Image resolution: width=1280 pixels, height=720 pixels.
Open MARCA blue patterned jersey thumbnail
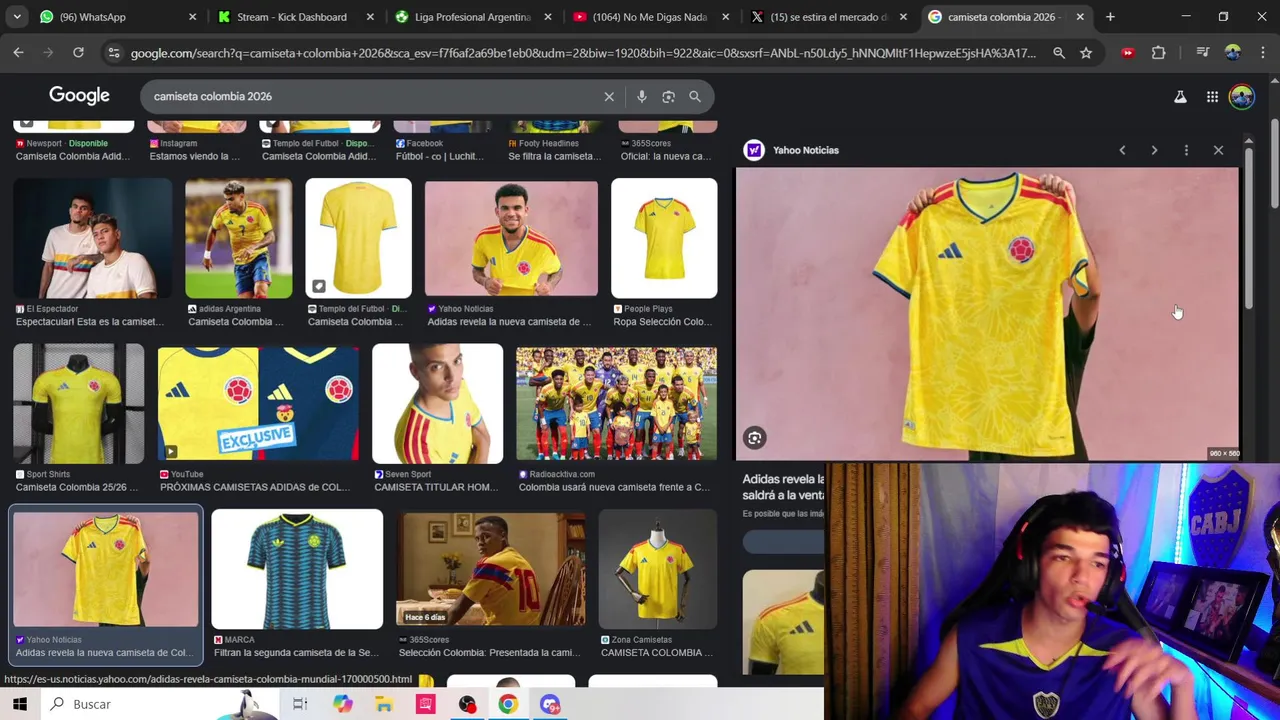click(x=297, y=569)
